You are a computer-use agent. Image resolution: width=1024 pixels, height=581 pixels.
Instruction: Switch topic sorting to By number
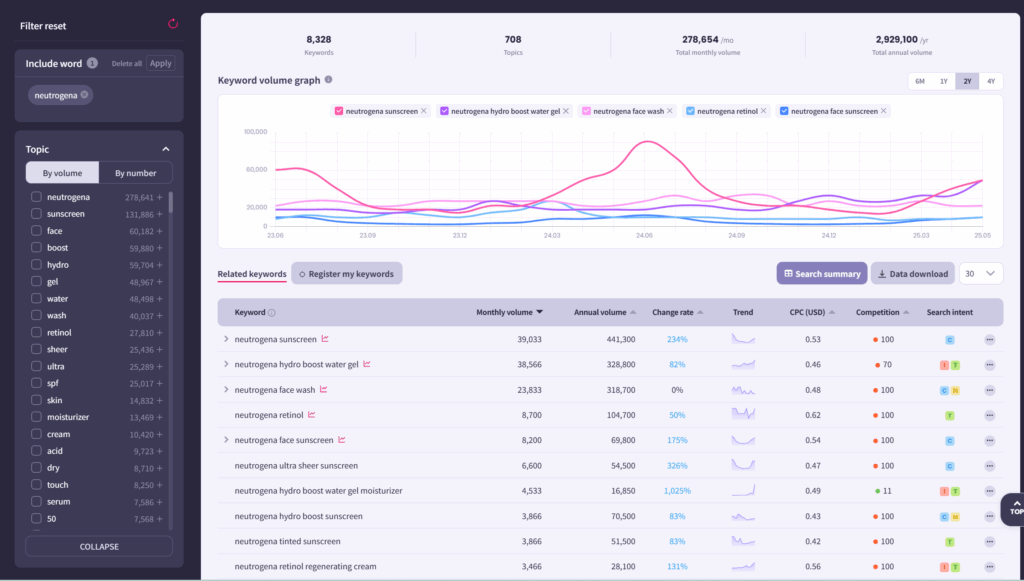135,173
